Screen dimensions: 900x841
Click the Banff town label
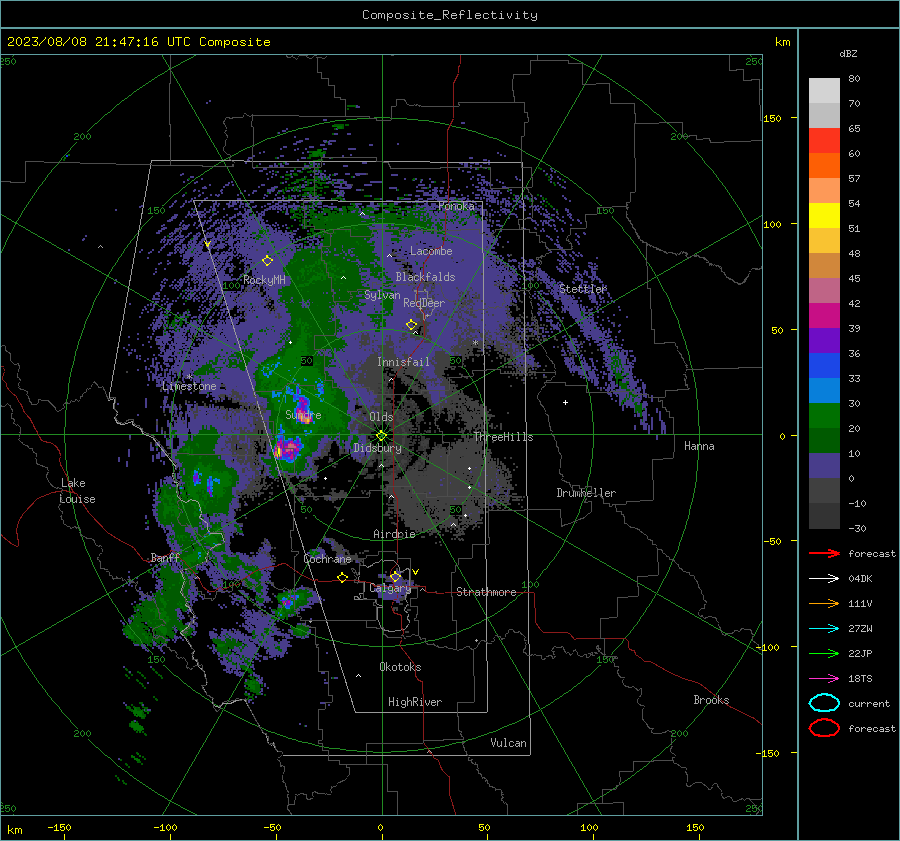click(165, 558)
